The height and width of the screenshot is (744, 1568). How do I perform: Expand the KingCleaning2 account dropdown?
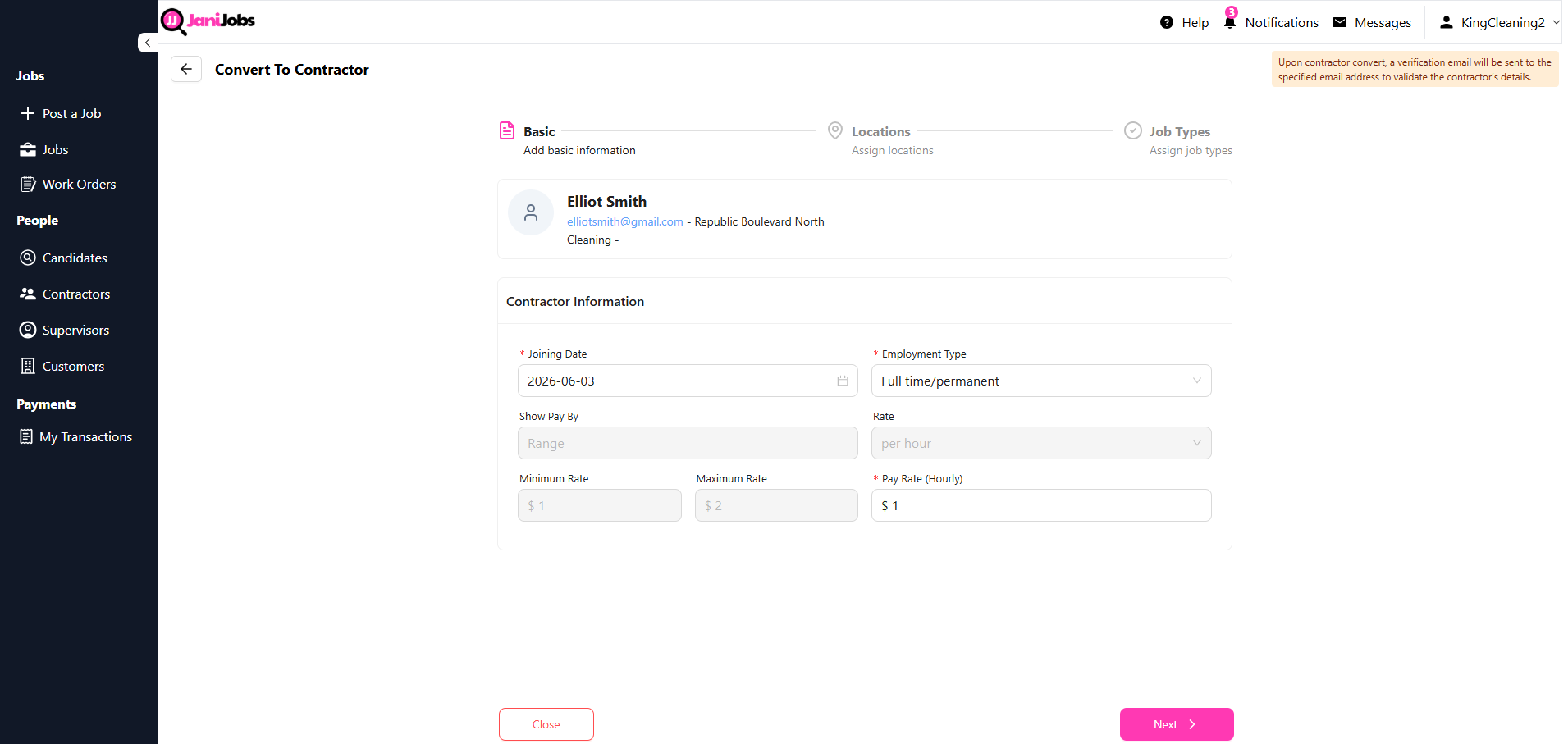click(1501, 22)
